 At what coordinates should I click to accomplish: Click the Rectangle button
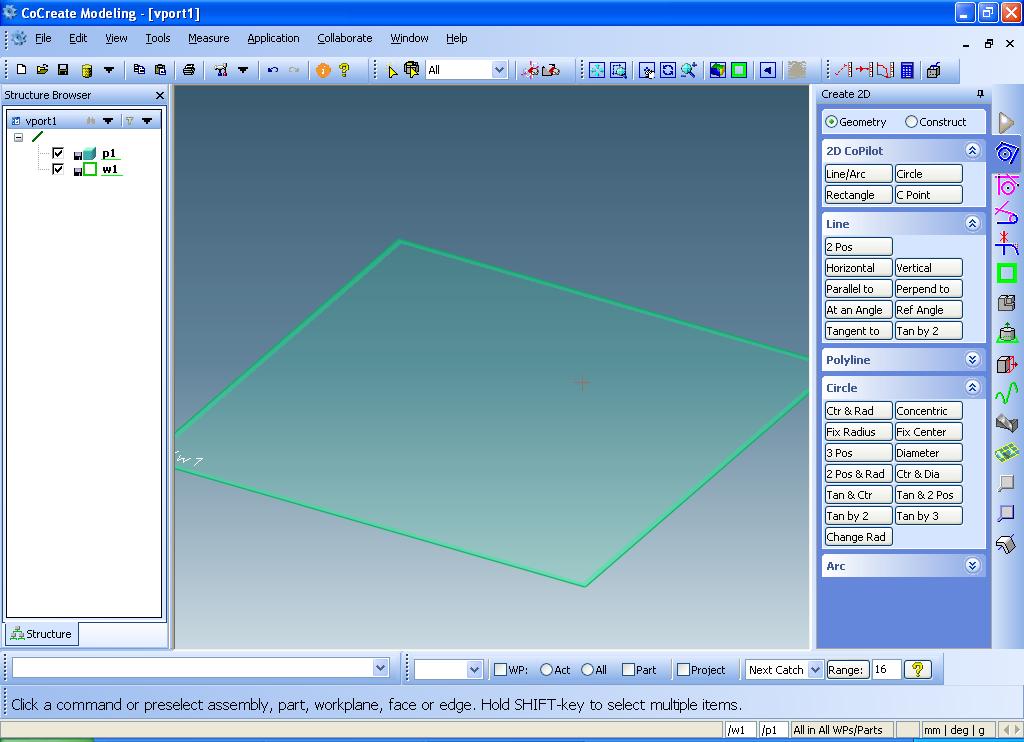pos(858,195)
